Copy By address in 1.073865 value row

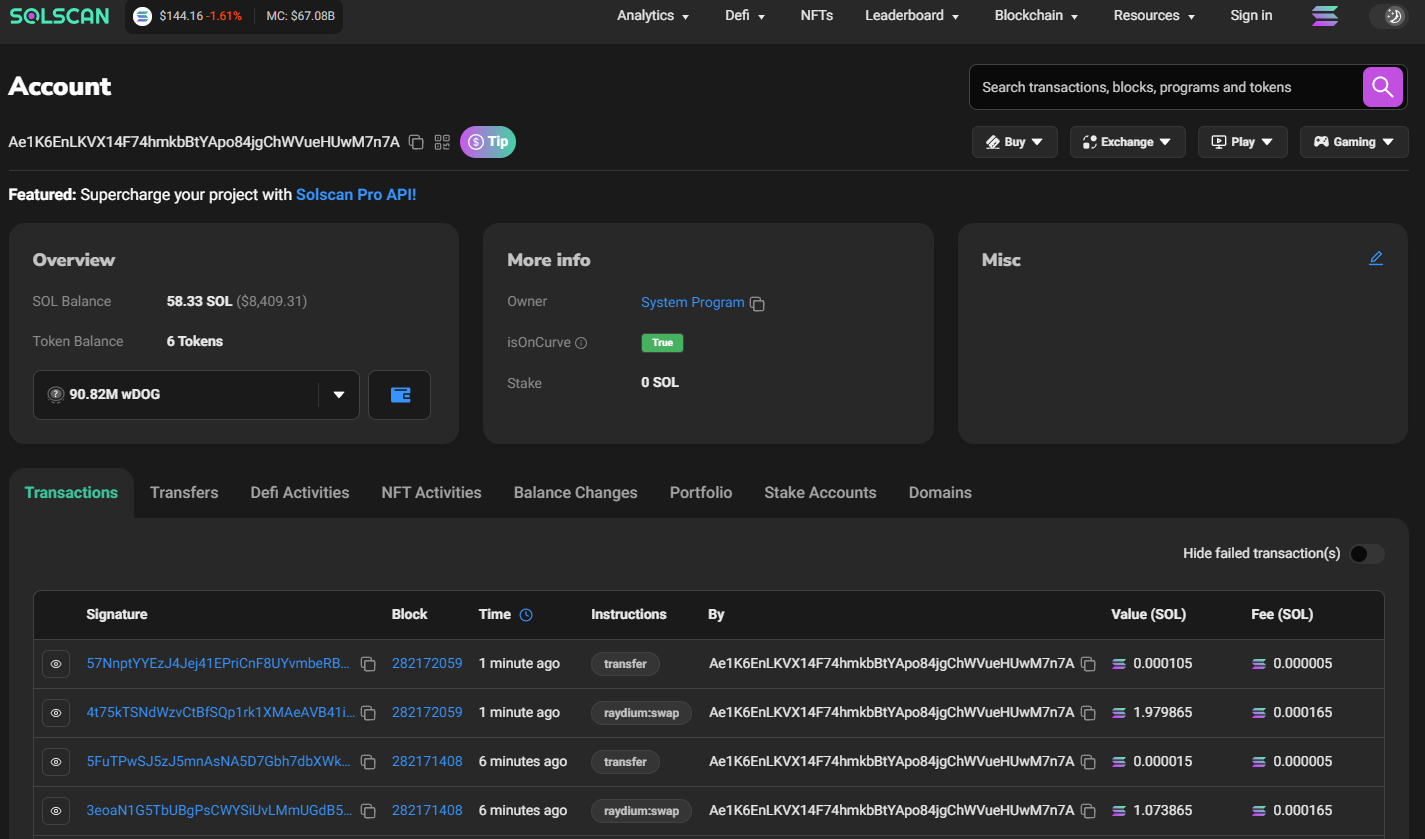pyautogui.click(x=1088, y=811)
